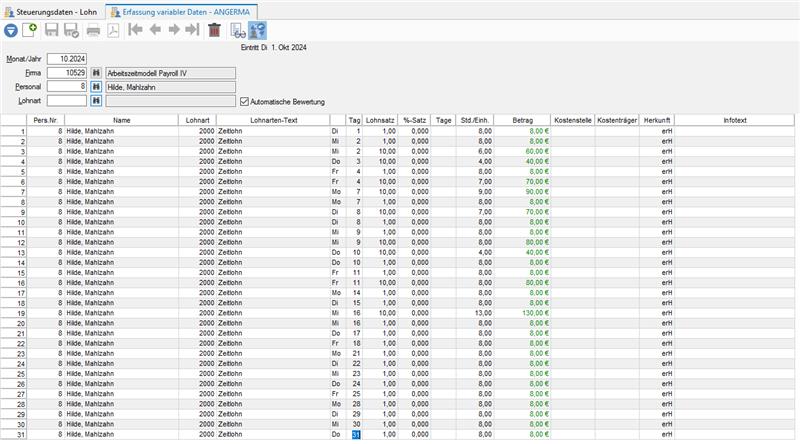Select Erfassung variabler Daten - ANGERMA tab

coord(181,12)
